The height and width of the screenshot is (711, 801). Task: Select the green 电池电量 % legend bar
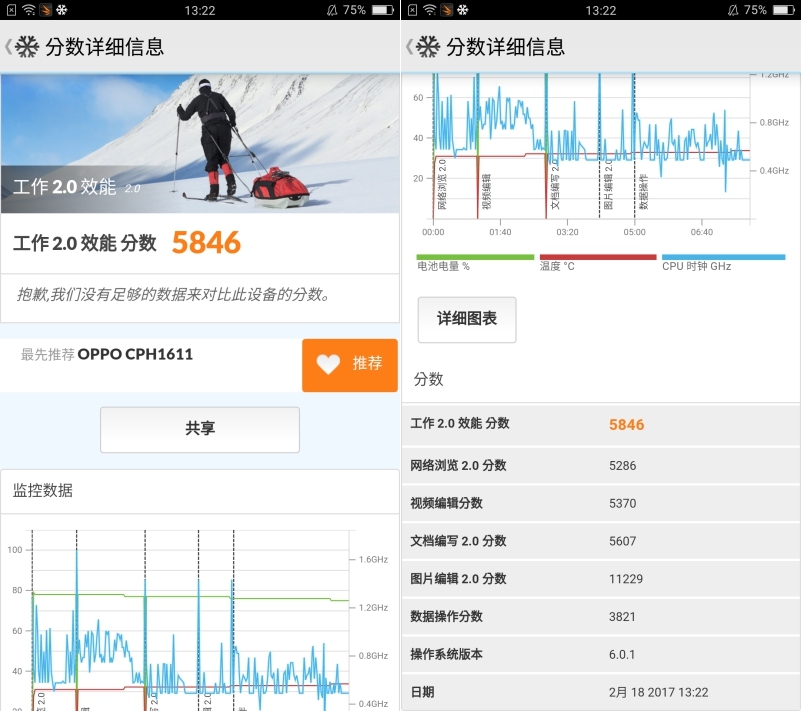point(475,257)
